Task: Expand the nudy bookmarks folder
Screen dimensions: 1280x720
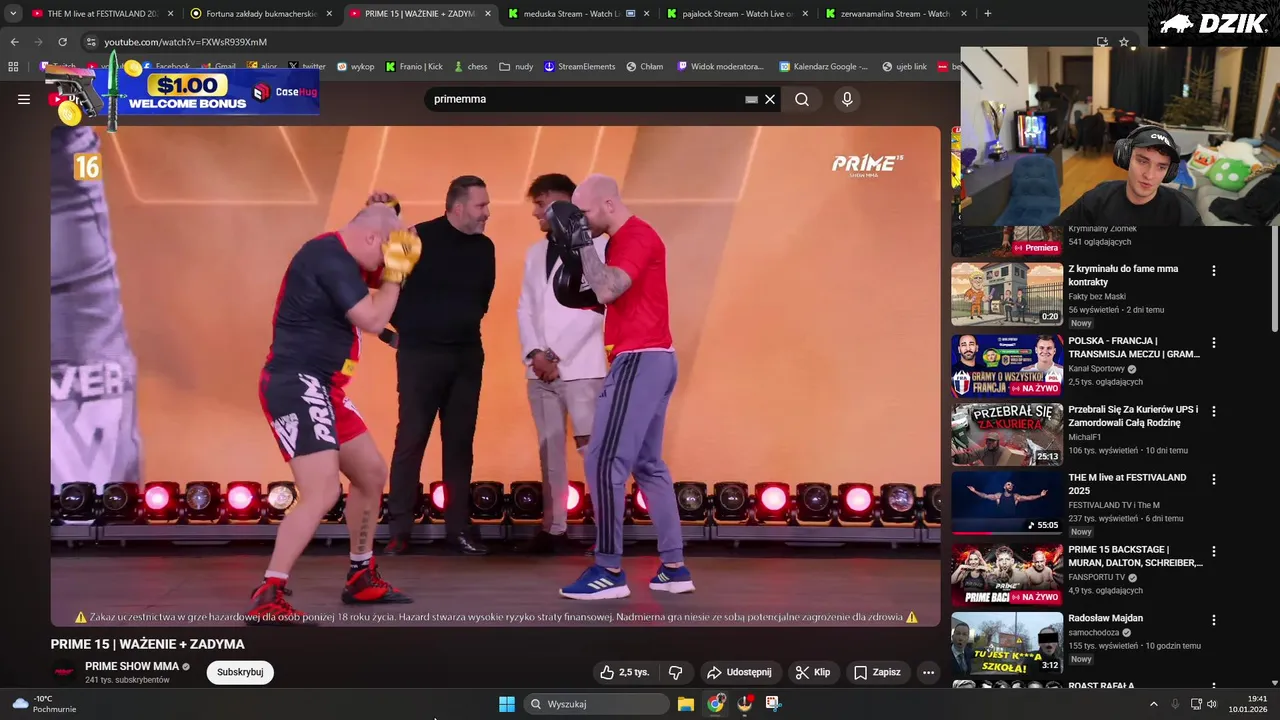Action: [x=516, y=67]
